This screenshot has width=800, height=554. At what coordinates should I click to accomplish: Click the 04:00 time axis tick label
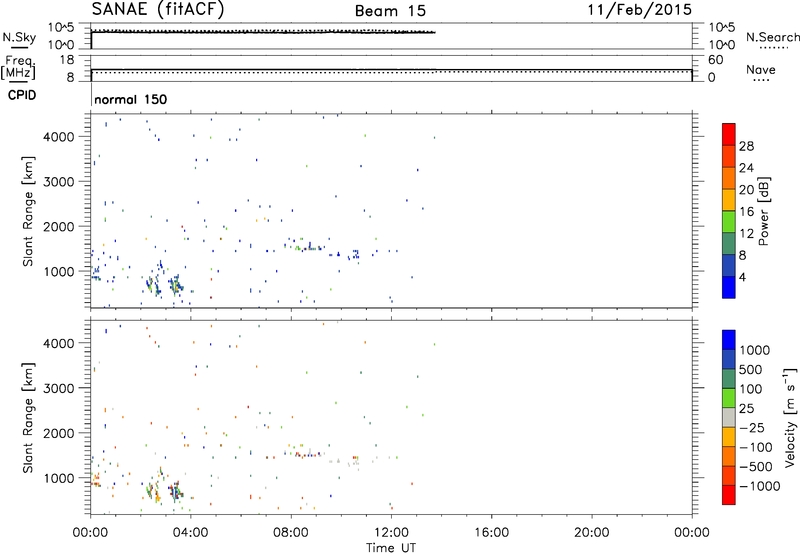coord(191,533)
